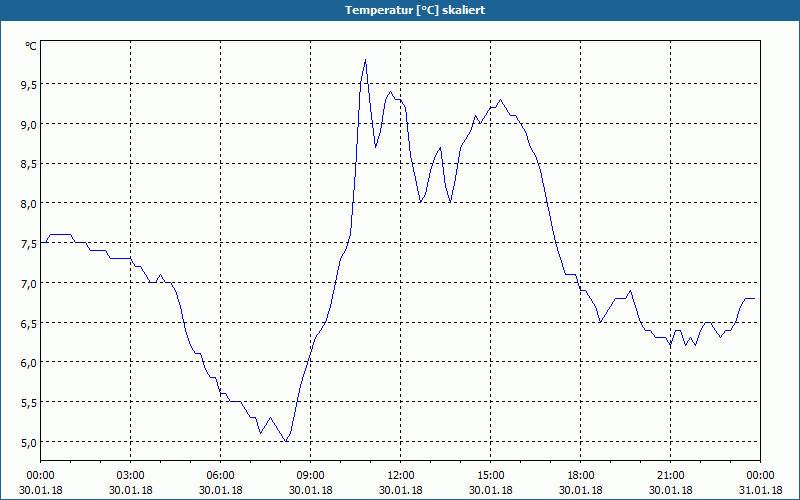Pick the 15:00 time label
Screen dimensions: 800x500
click(x=490, y=476)
